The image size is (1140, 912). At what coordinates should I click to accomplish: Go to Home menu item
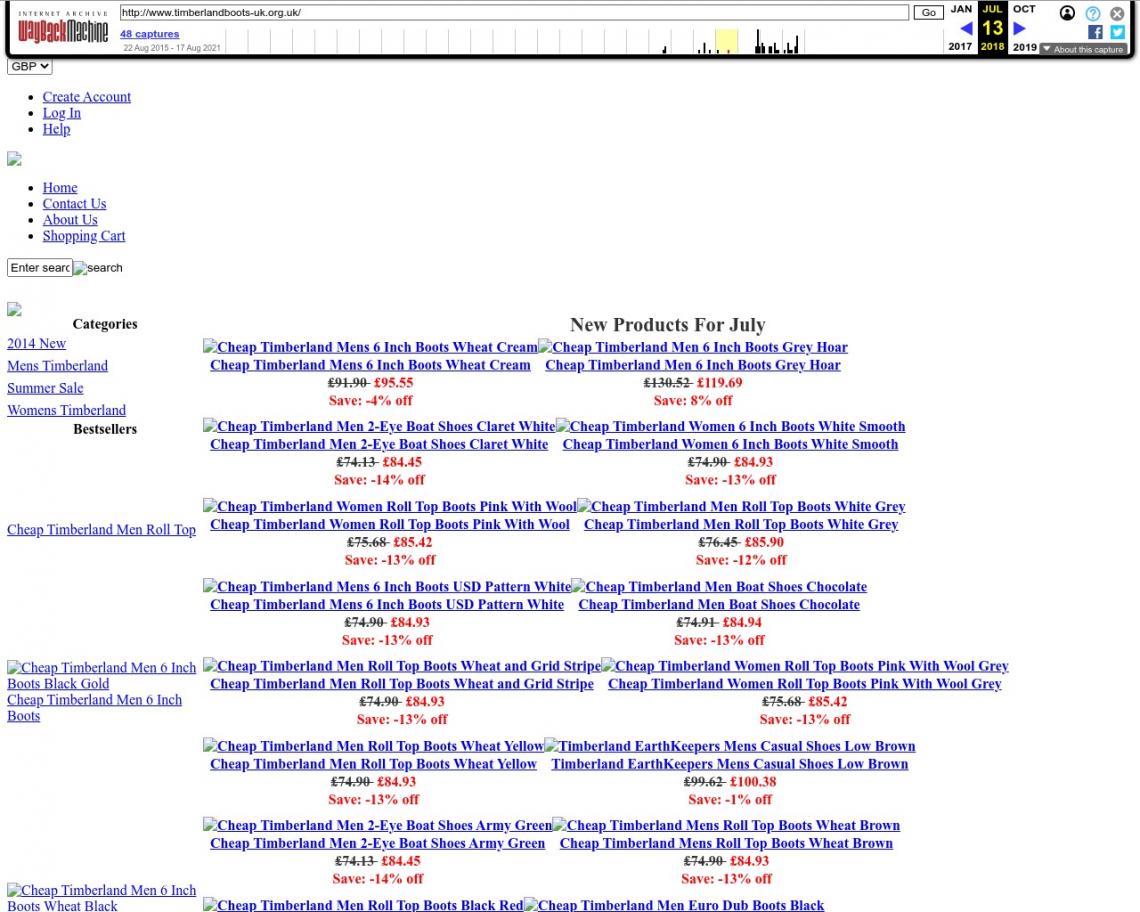point(60,188)
